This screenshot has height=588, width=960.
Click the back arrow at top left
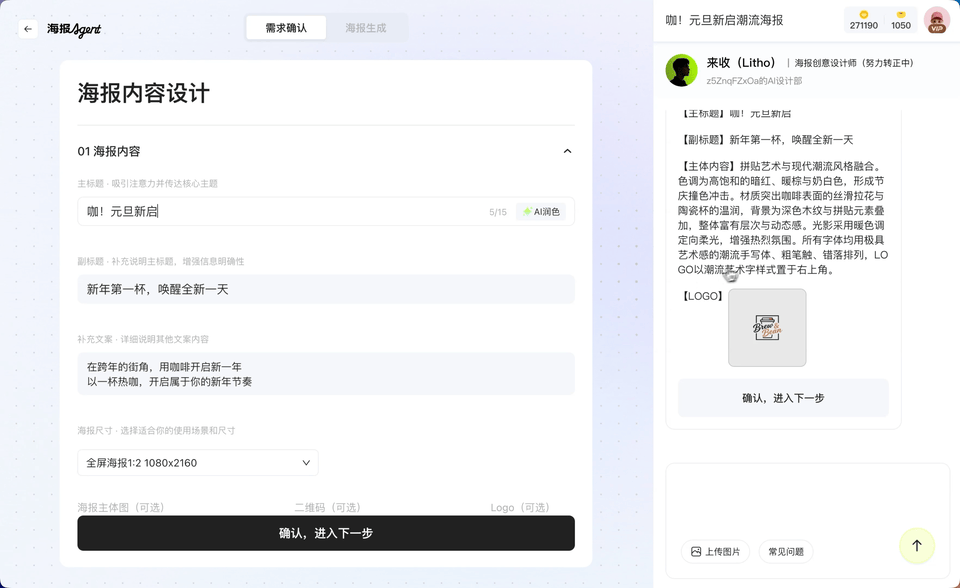tap(27, 28)
